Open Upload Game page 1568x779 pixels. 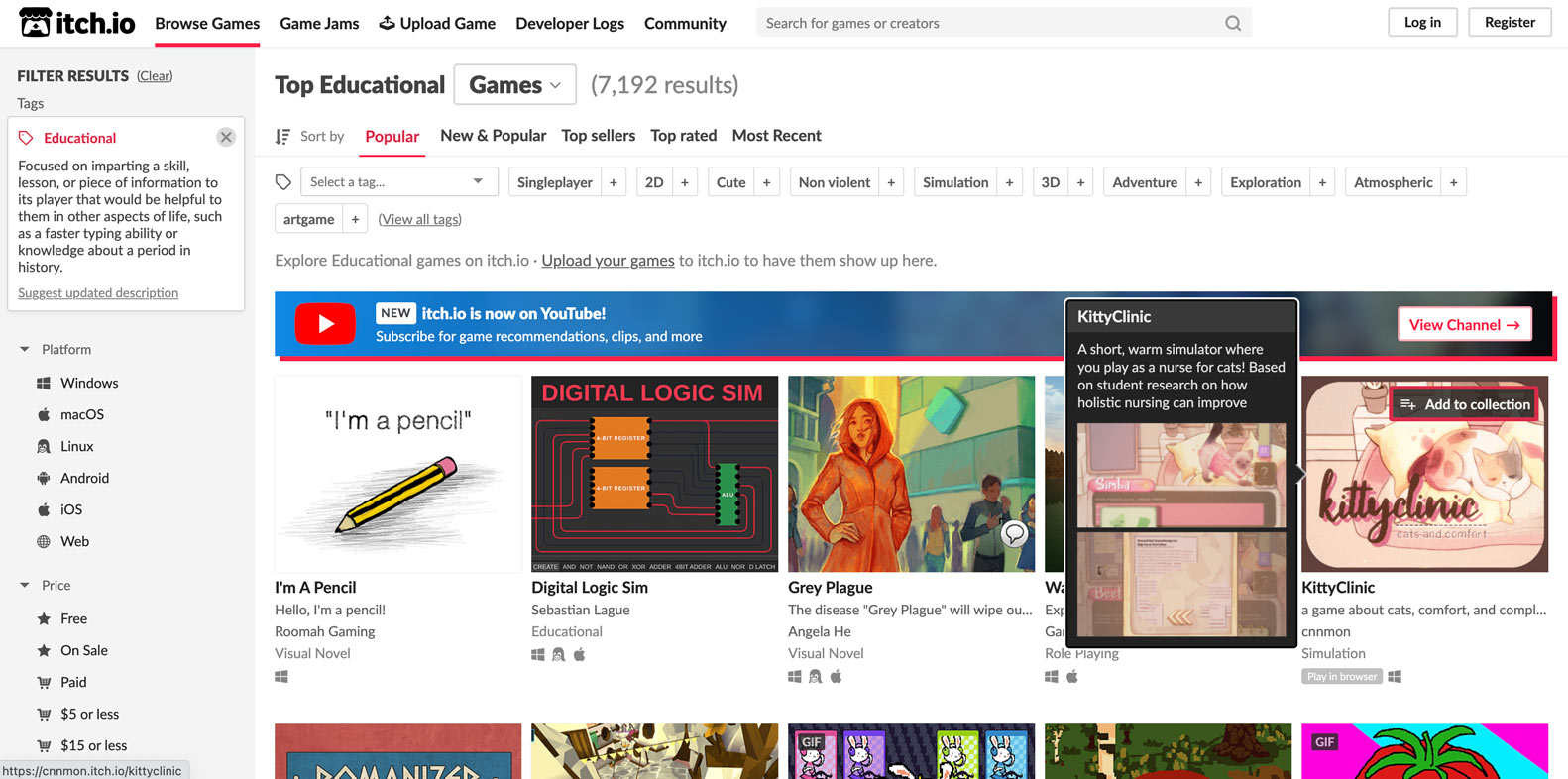(x=437, y=23)
